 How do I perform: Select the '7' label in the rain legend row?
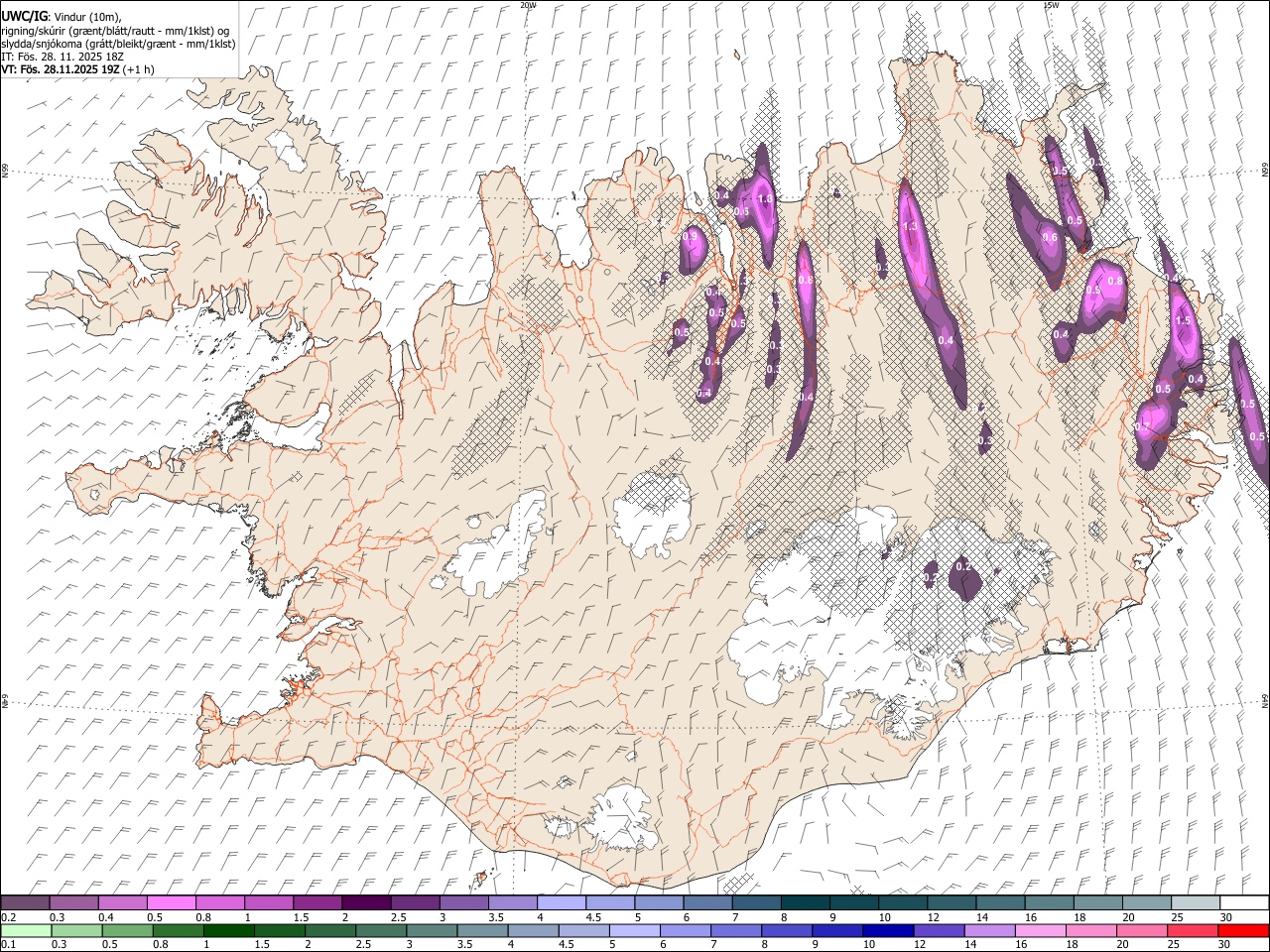[x=713, y=945]
